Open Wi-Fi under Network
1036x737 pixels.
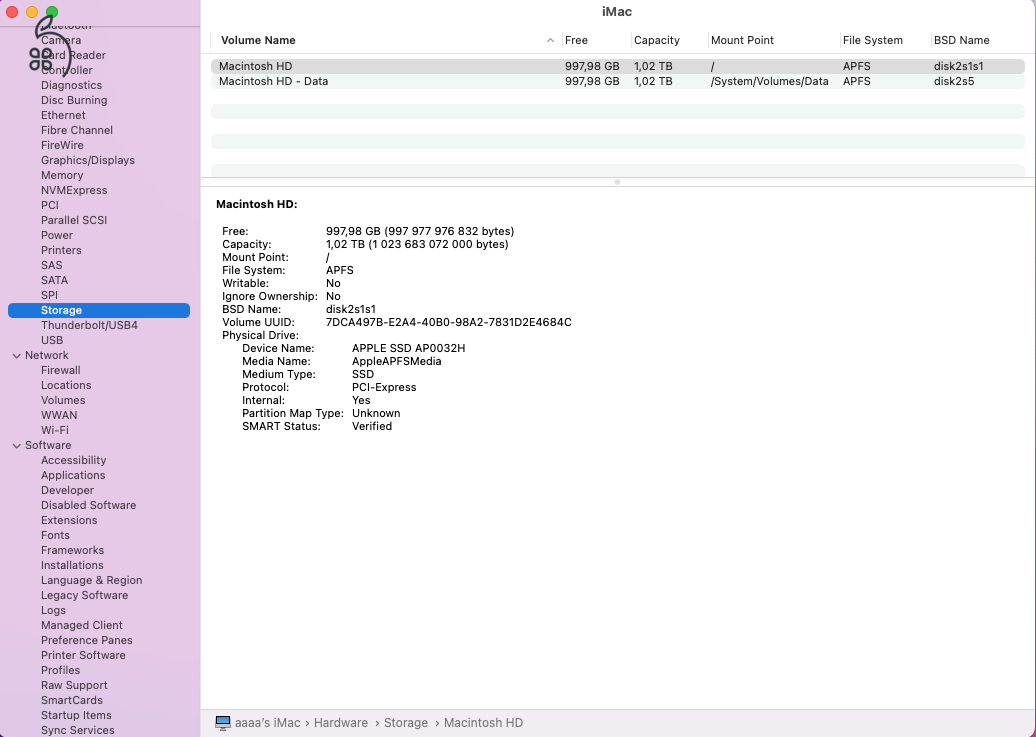tap(55, 430)
